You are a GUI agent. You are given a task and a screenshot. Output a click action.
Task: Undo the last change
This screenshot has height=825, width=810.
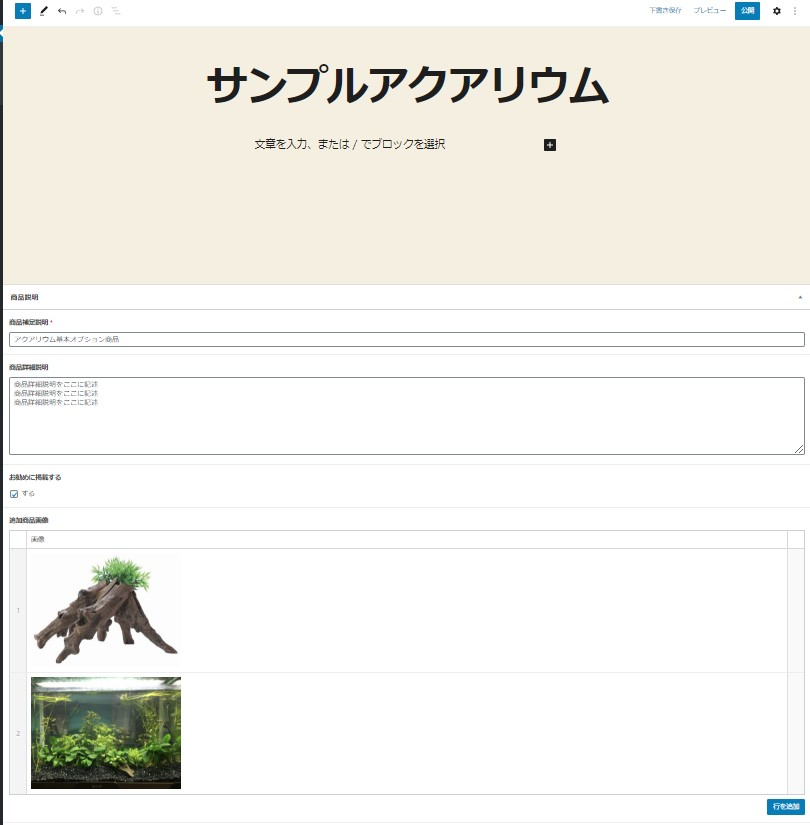(x=62, y=11)
